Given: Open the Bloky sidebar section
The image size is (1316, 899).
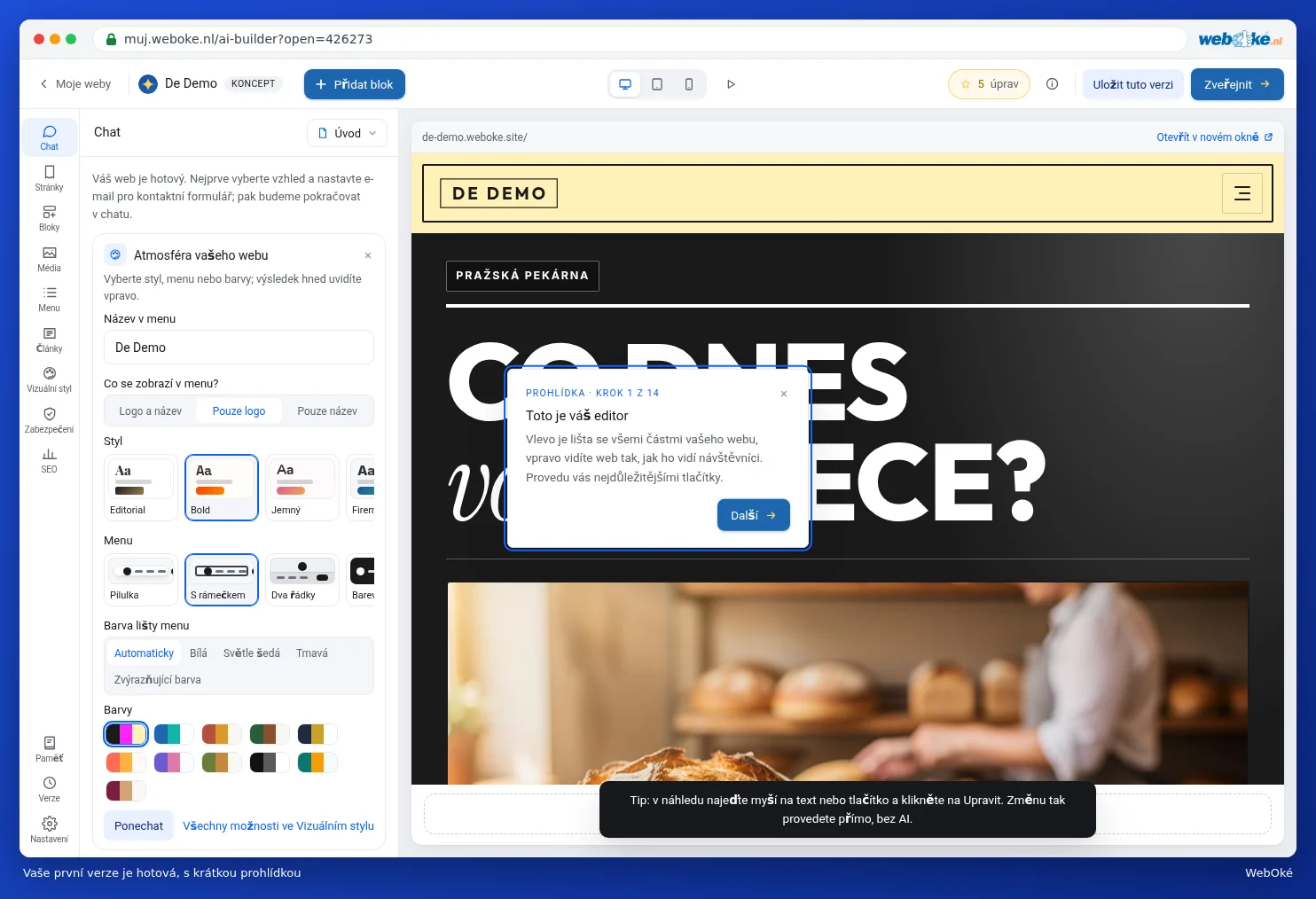Looking at the screenshot, I should click(49, 218).
